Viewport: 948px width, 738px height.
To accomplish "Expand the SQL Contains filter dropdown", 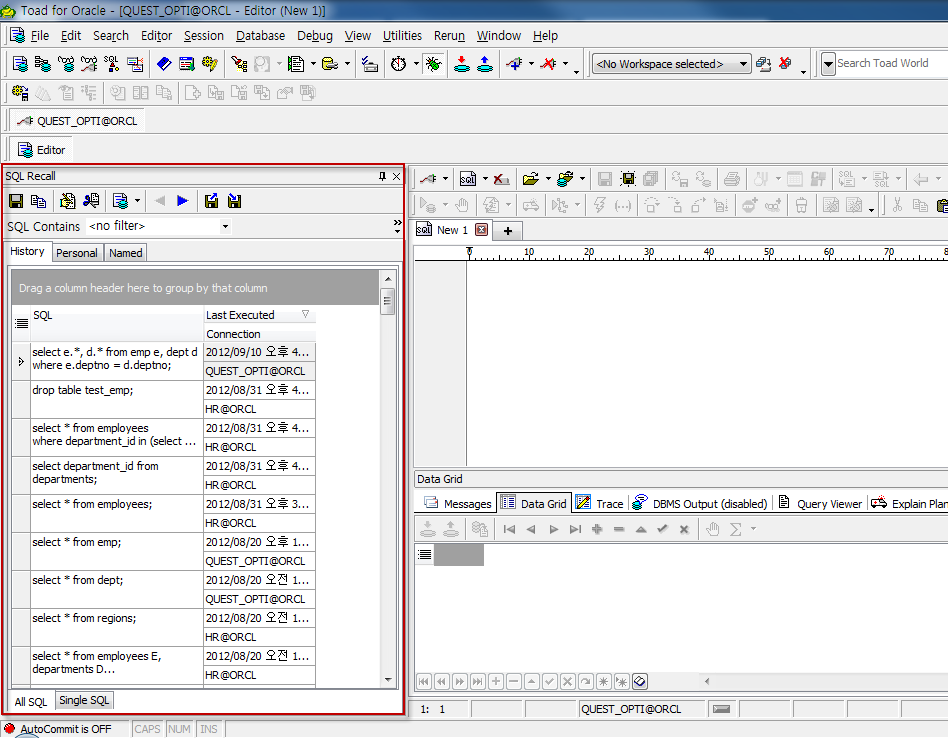I will [225, 227].
